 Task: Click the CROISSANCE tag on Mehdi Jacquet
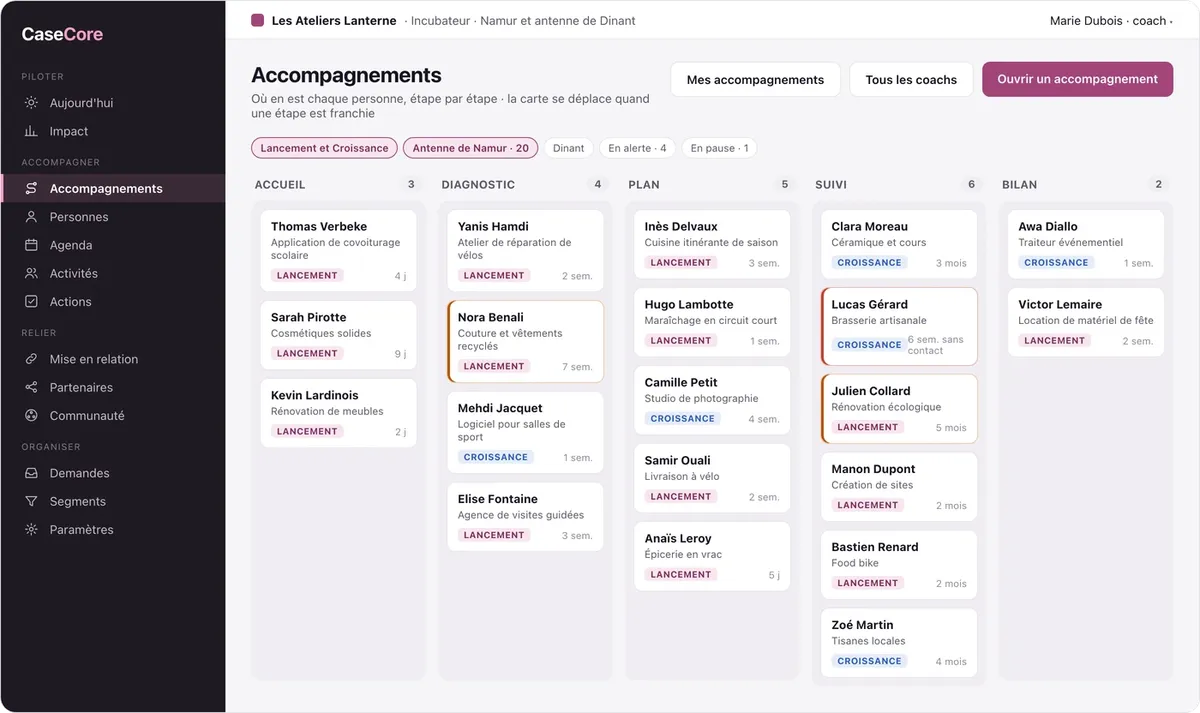click(496, 457)
